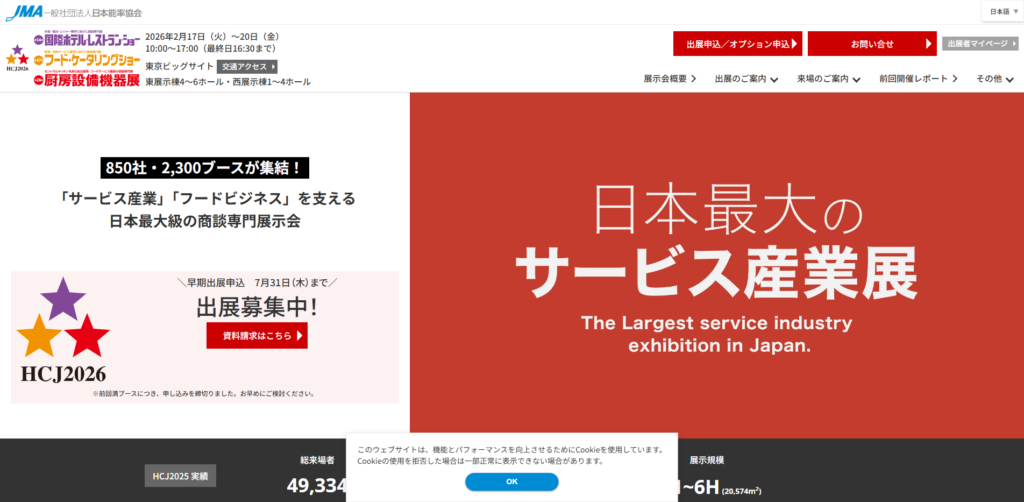Image resolution: width=1024 pixels, height=502 pixels.
Task: Click the お問い合せ button
Action: [x=872, y=44]
